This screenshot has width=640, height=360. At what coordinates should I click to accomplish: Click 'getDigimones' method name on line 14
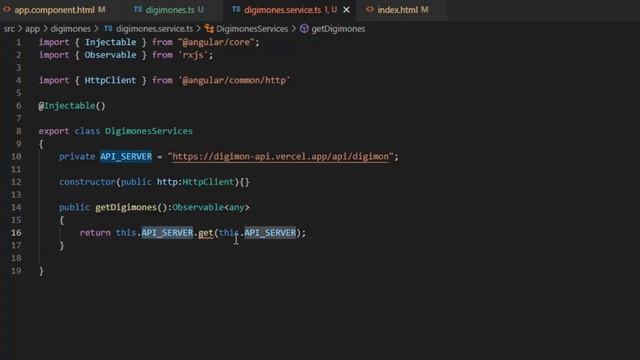(126, 207)
